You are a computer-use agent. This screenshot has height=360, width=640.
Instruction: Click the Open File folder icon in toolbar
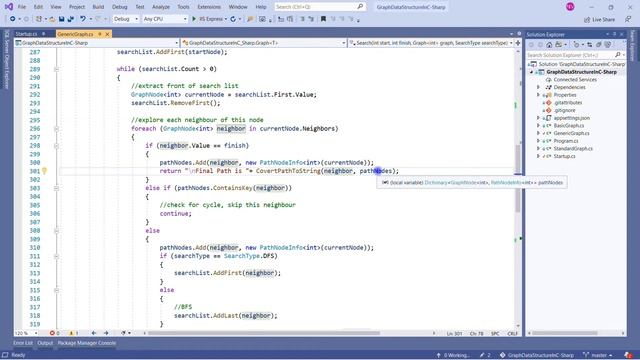(52, 19)
